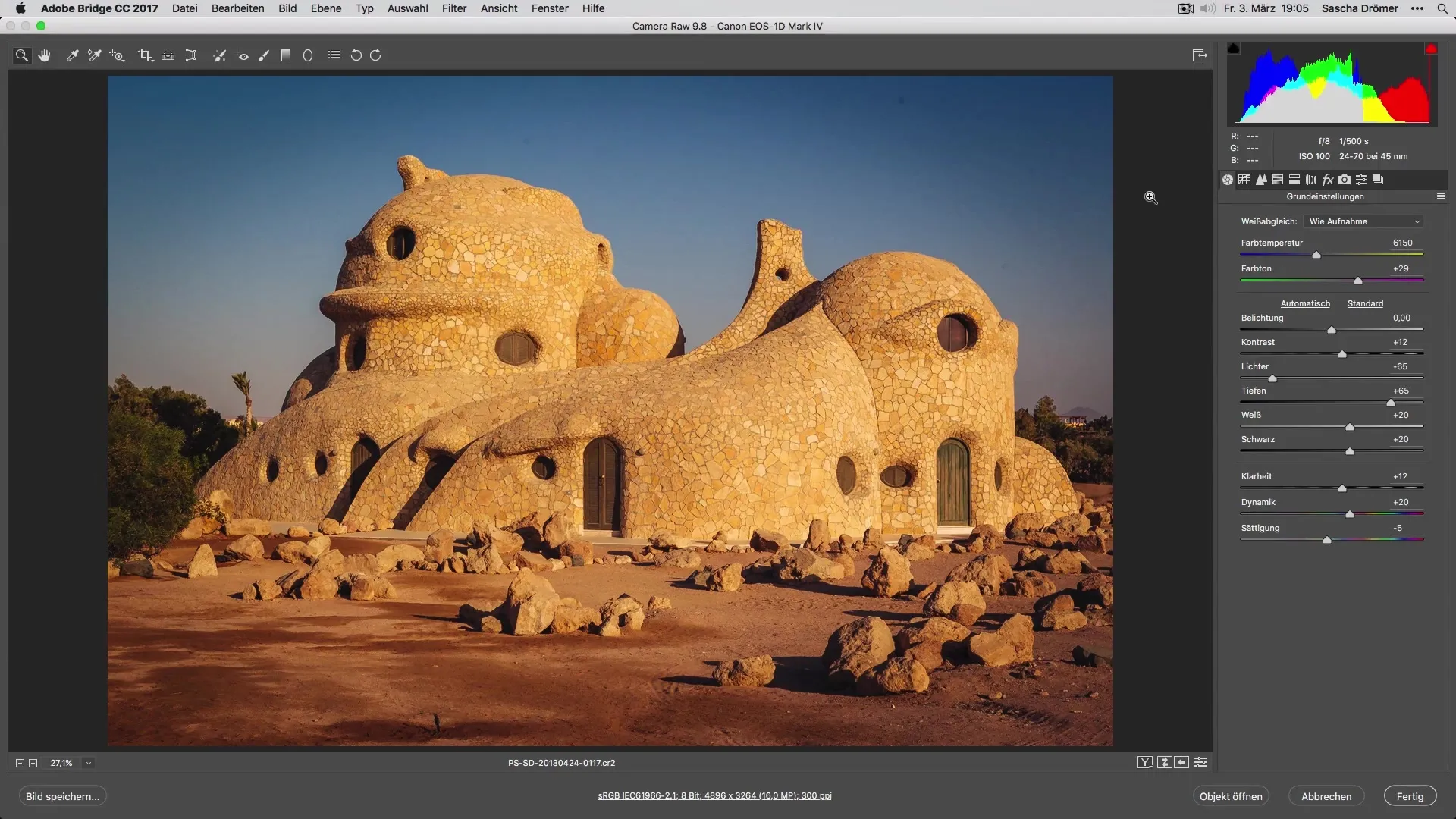Click the file name PS-SD-20130424-0117.cr2
This screenshot has height=819, width=1456.
point(561,763)
